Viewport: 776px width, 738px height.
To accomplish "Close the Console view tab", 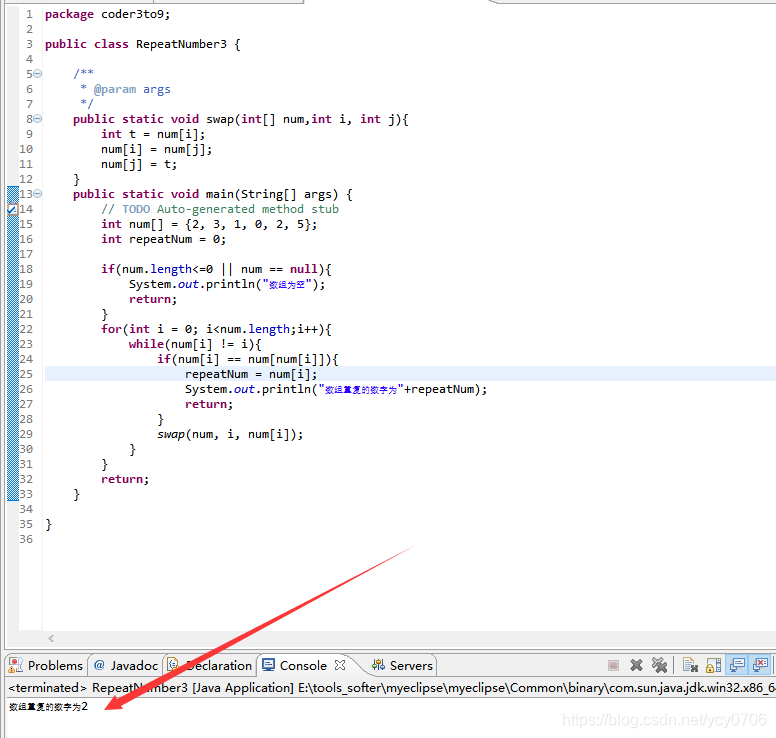I will point(340,665).
